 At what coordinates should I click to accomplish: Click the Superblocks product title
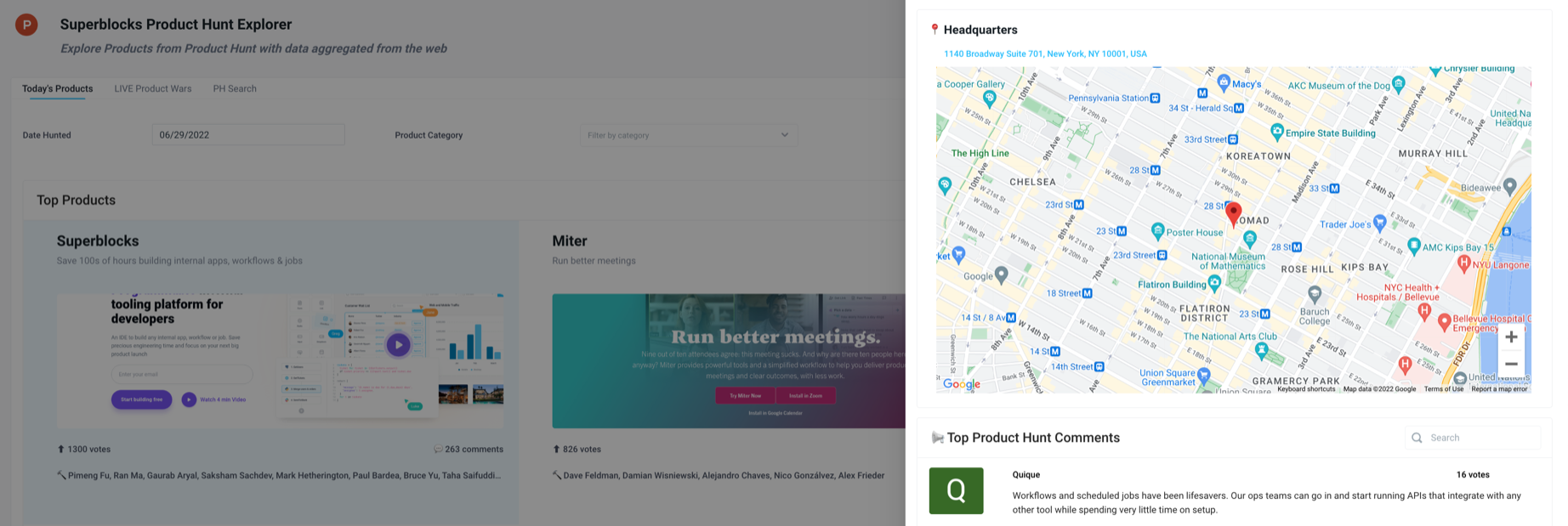pyautogui.click(x=98, y=241)
